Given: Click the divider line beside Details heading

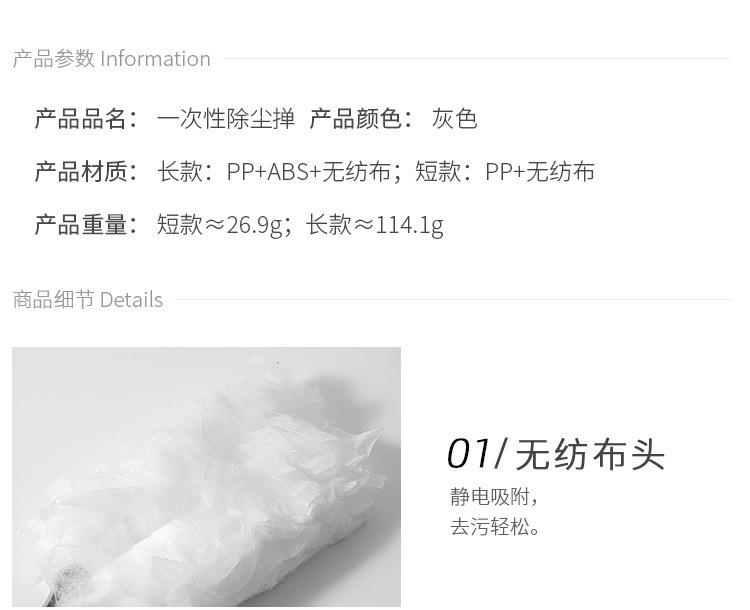Looking at the screenshot, I should coord(453,300).
